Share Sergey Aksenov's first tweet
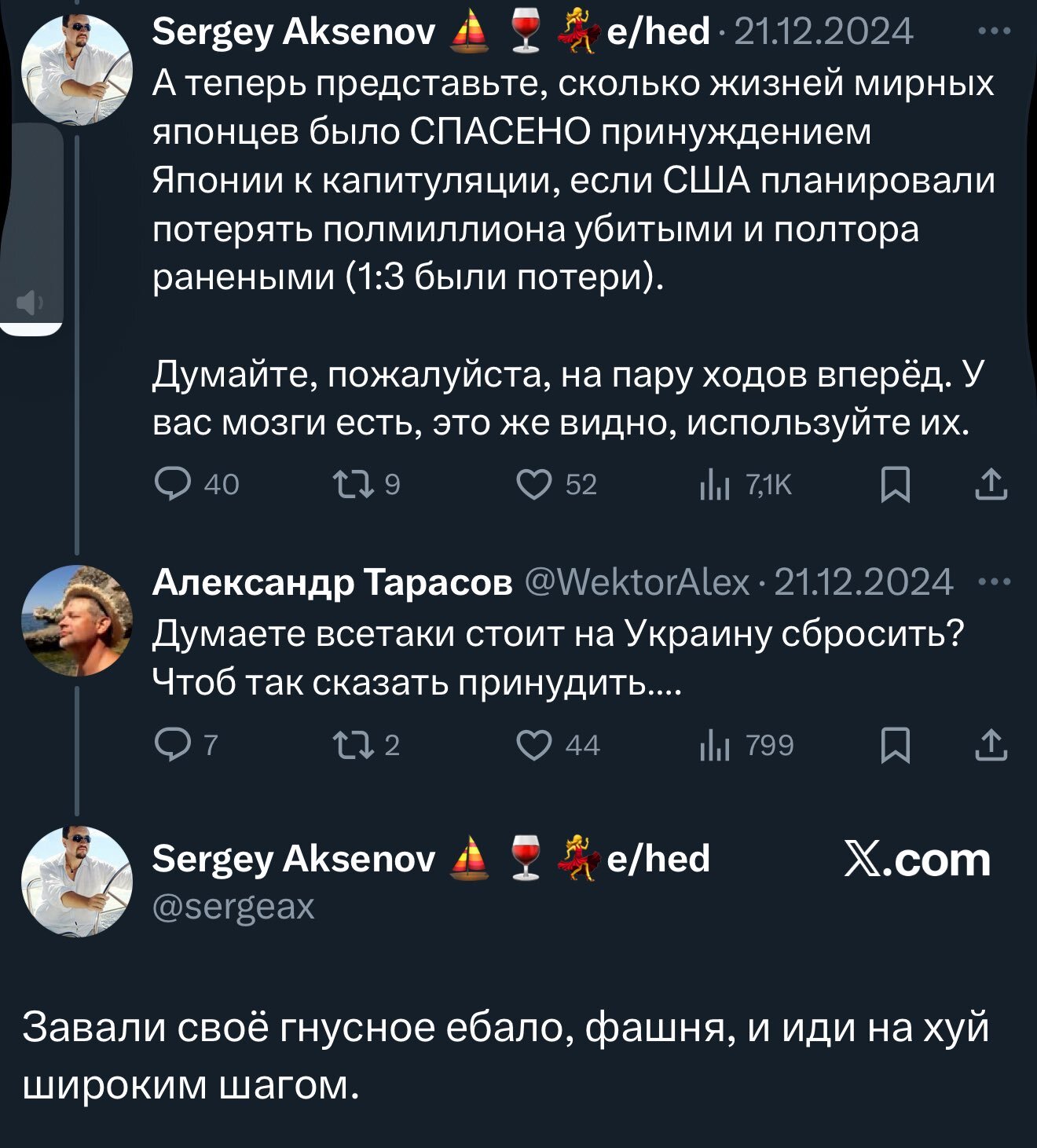Screen dimensions: 1037x1148 991,484
